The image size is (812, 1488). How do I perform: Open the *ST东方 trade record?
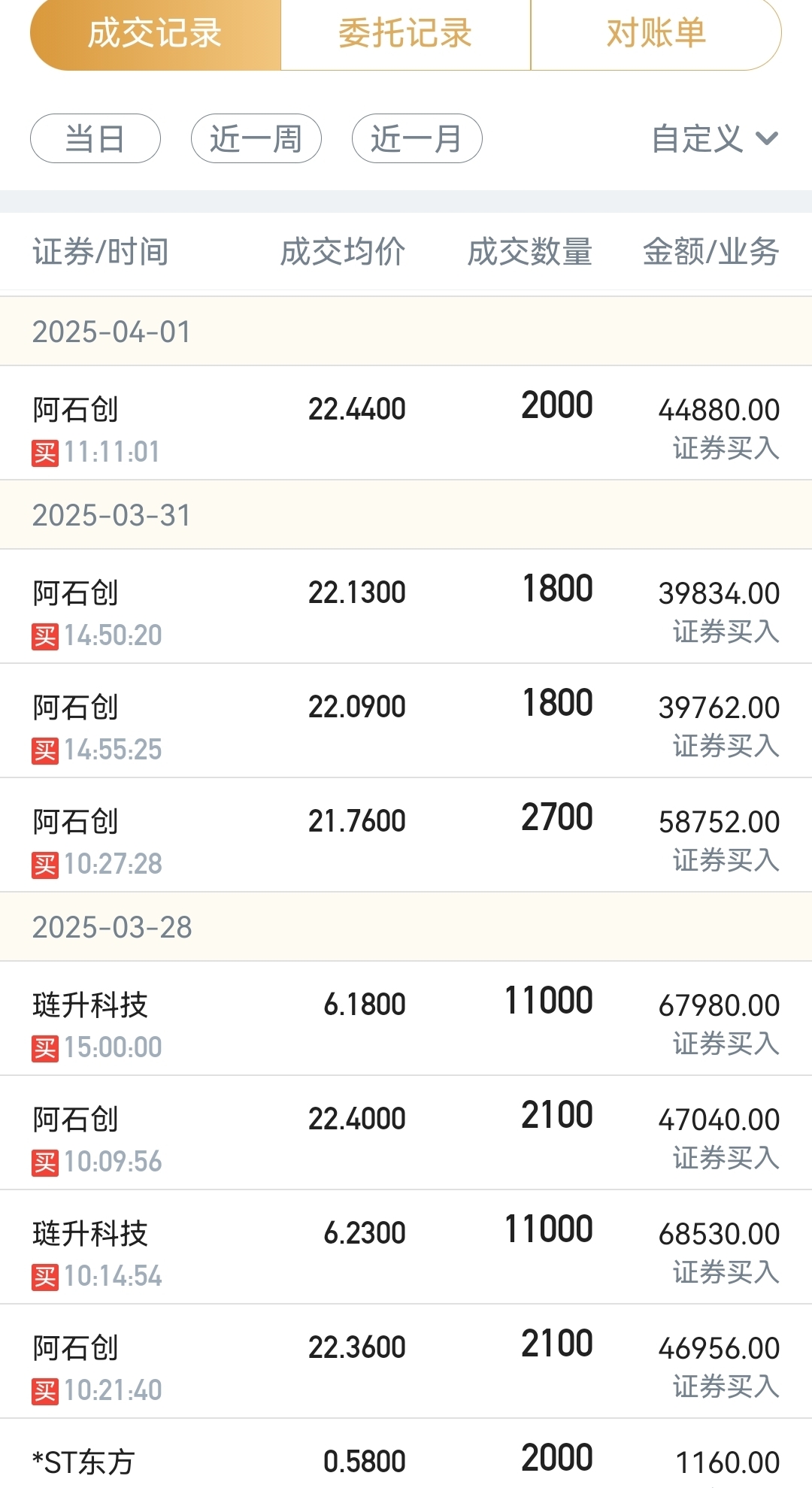click(x=406, y=1454)
